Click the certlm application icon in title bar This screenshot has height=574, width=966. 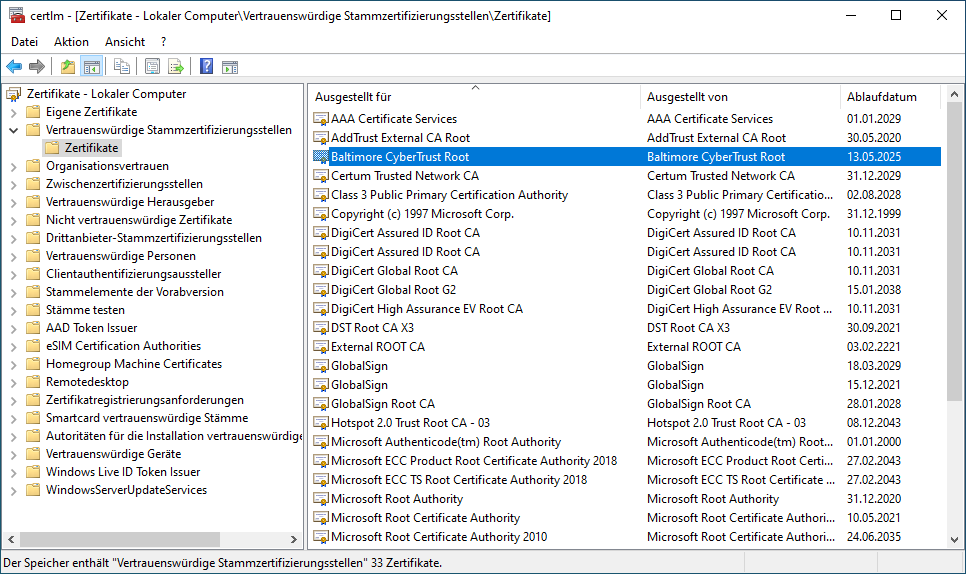coord(17,15)
